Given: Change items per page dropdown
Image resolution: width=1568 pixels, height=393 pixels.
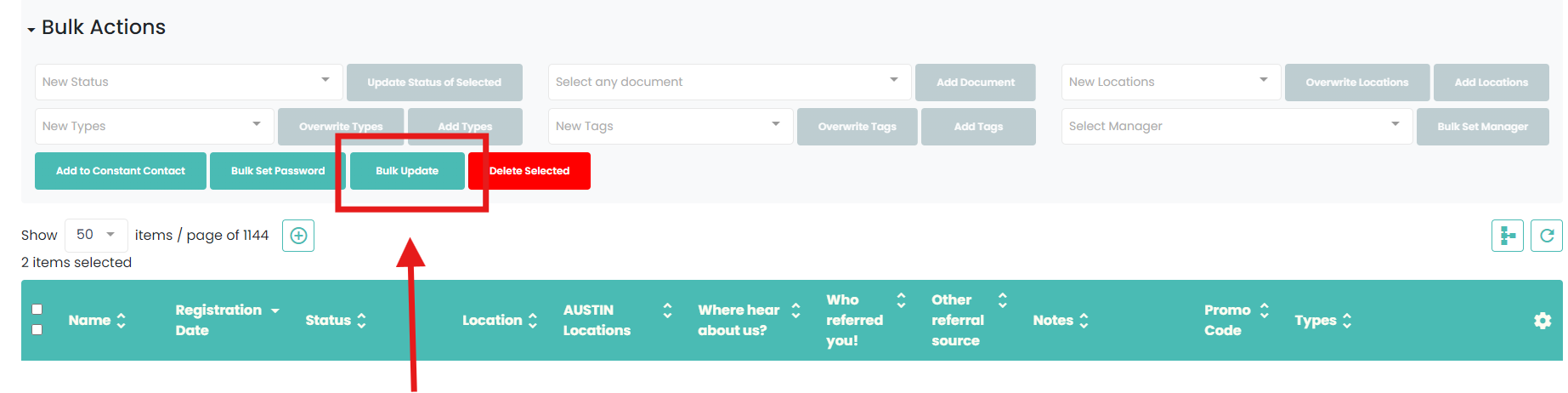Looking at the screenshot, I should (x=95, y=235).
